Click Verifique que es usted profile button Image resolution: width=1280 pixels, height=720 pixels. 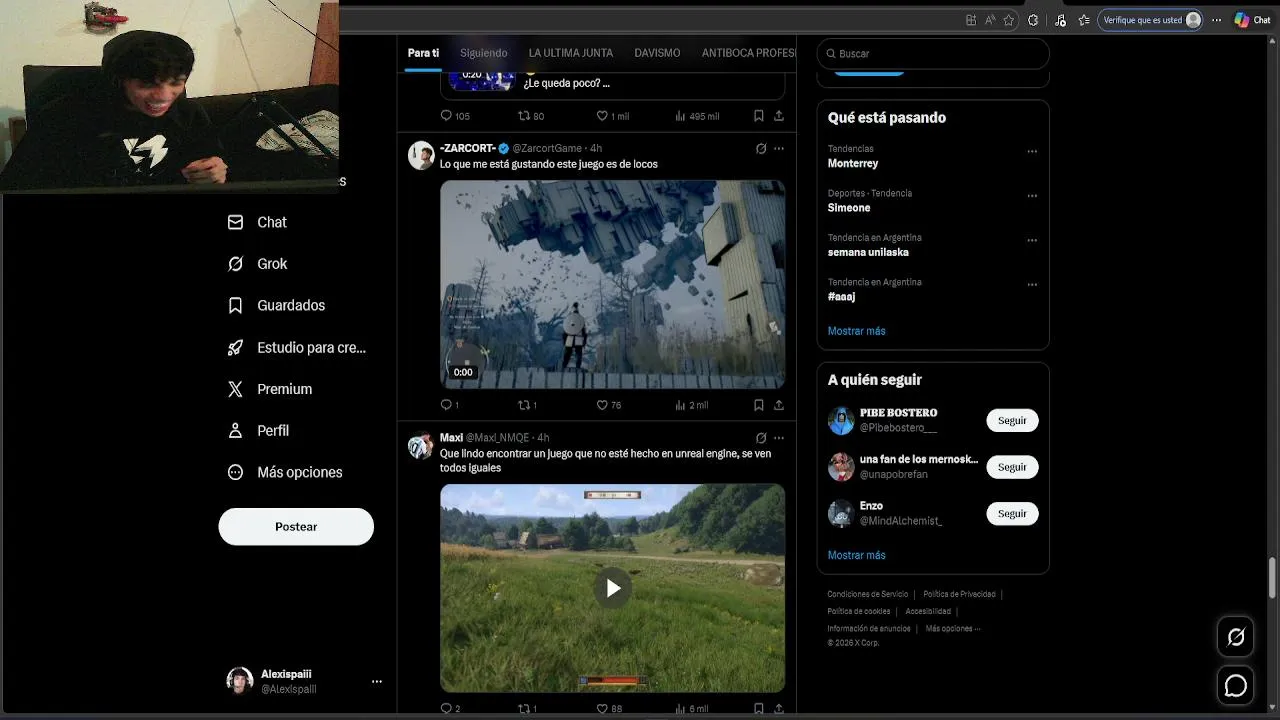point(1150,20)
